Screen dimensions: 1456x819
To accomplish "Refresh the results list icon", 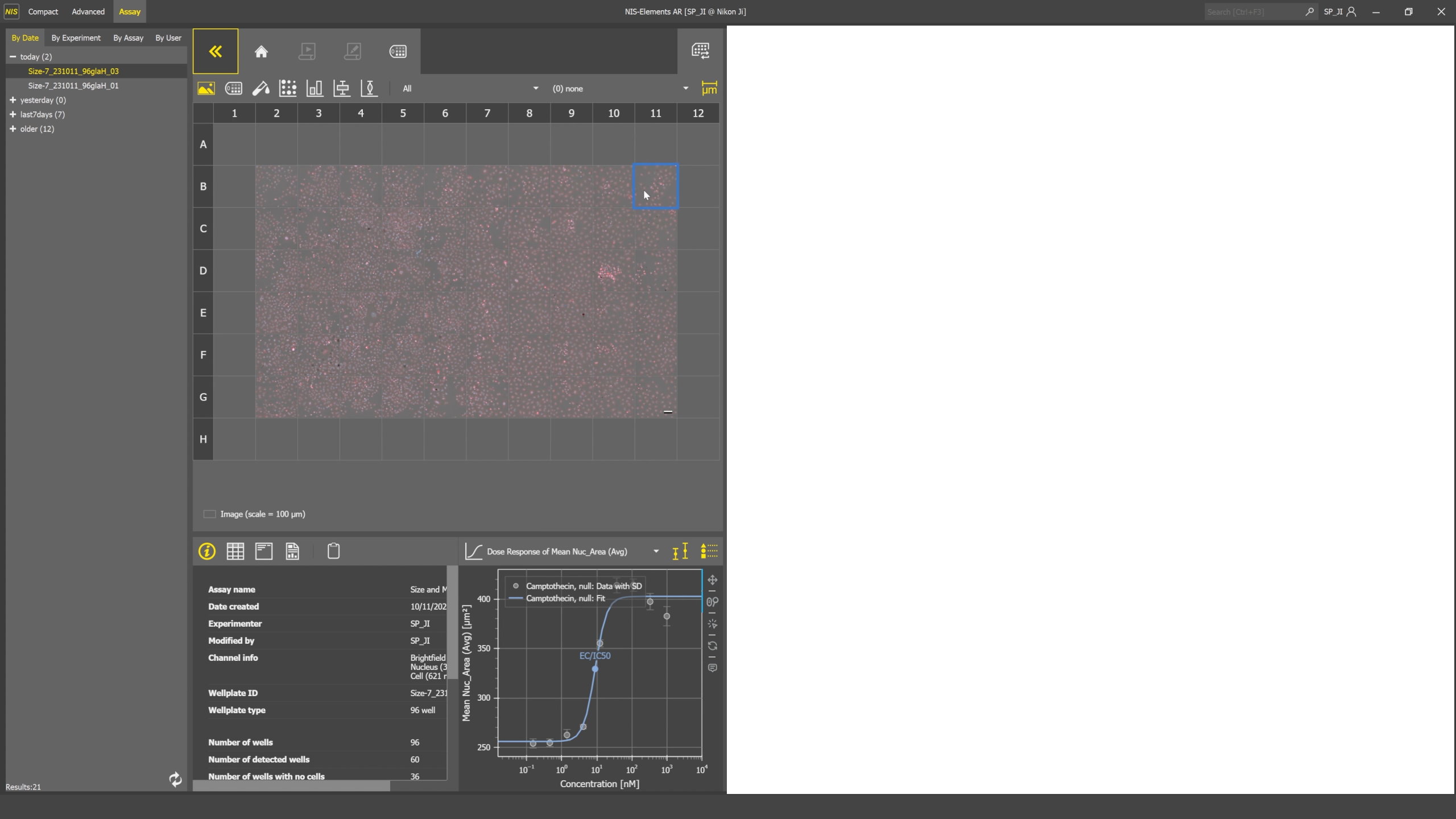I will tap(175, 779).
